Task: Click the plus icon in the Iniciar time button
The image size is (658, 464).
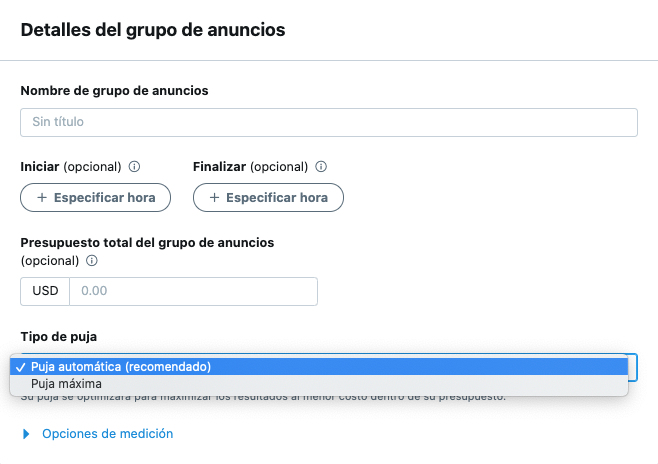Action: [42, 198]
